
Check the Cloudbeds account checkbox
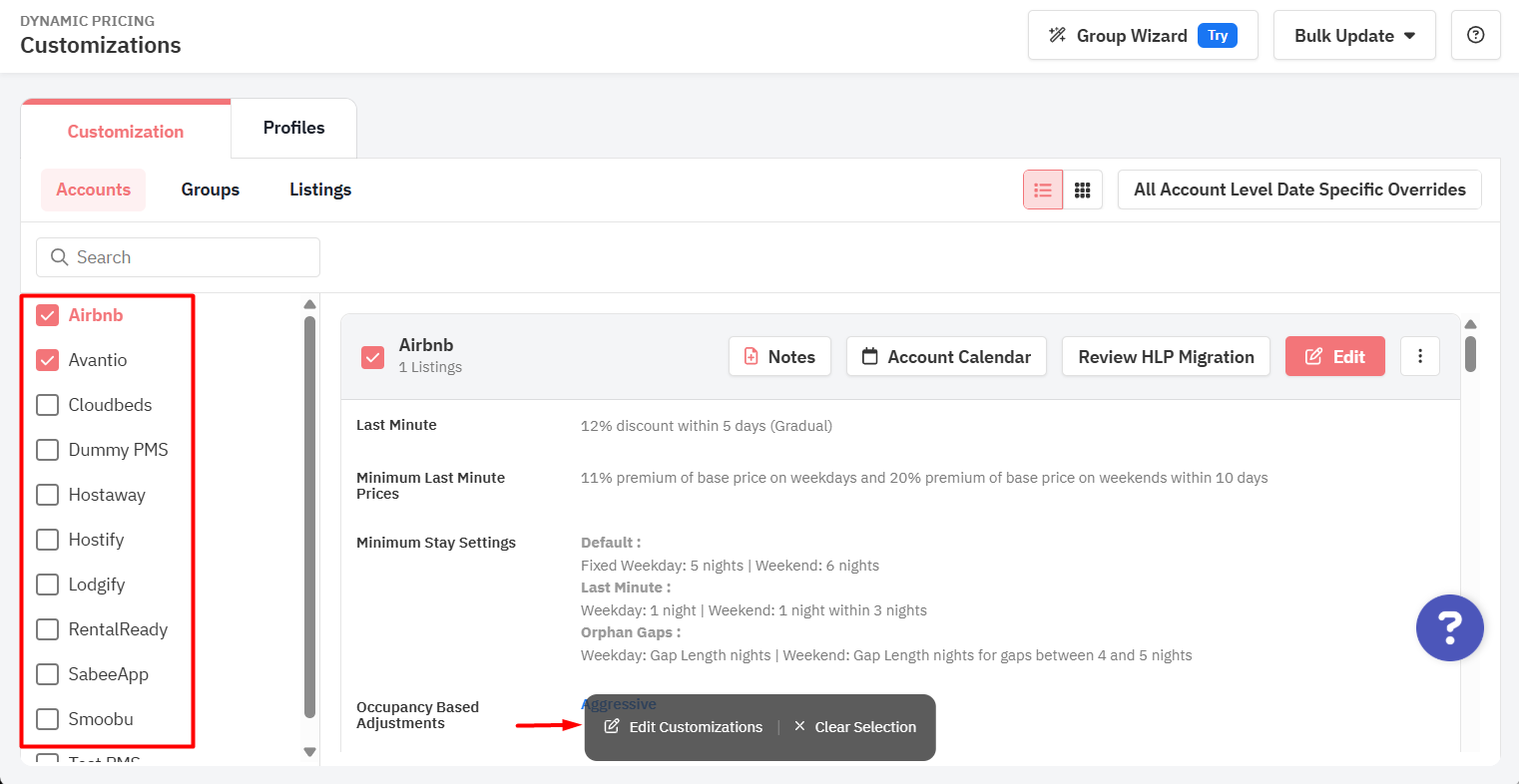(48, 405)
